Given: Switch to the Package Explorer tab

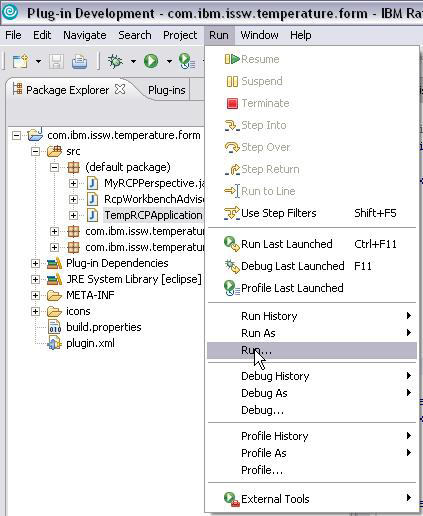Looking at the screenshot, I should click(x=68, y=90).
